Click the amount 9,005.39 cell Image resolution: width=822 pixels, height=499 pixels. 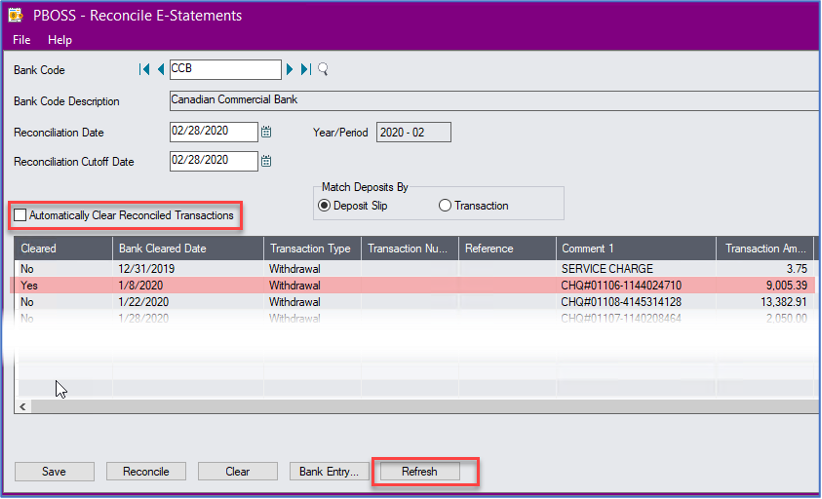coord(765,286)
